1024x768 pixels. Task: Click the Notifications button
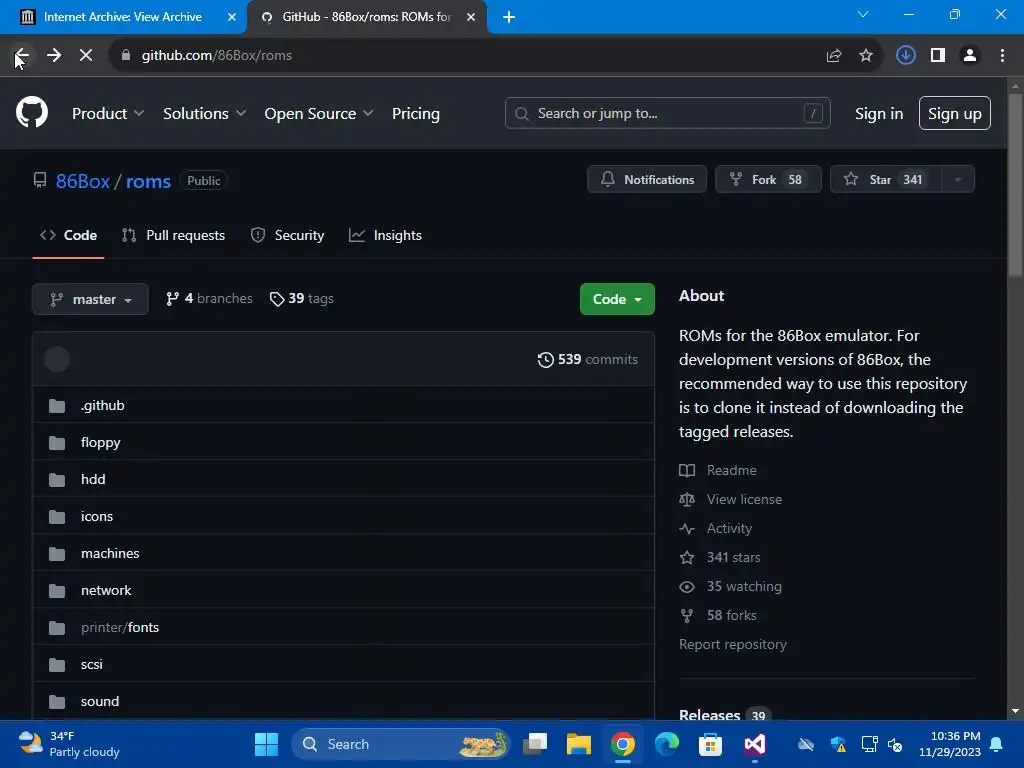click(x=647, y=180)
